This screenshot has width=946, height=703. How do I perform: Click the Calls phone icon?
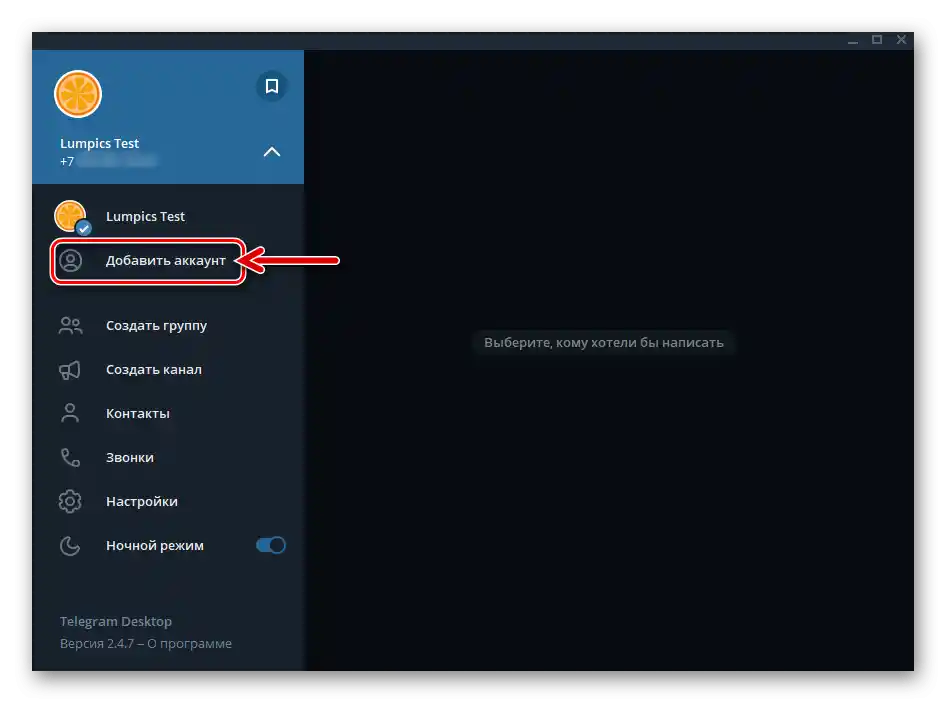[69, 457]
